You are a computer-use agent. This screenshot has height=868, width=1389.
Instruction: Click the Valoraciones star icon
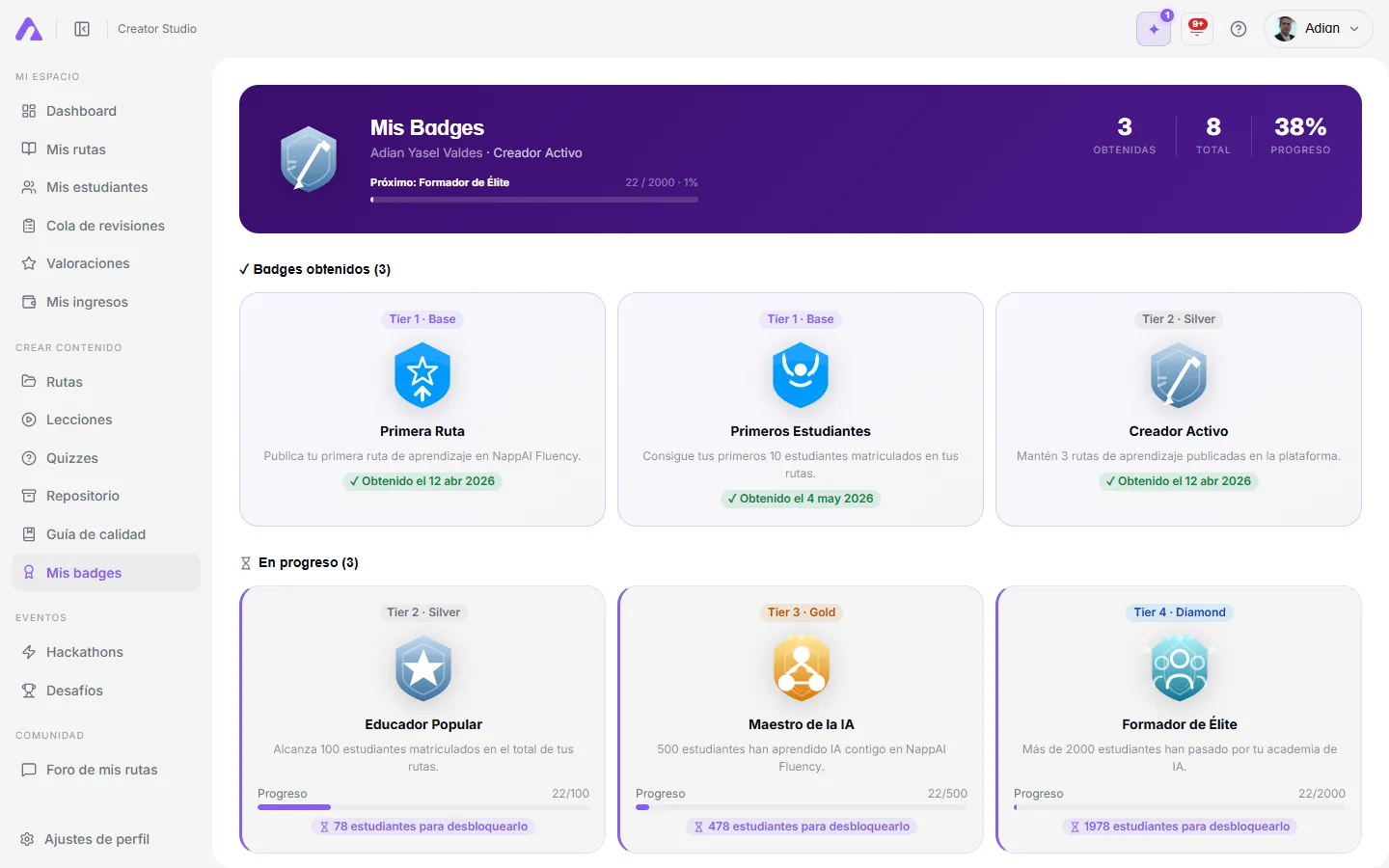pyautogui.click(x=29, y=263)
